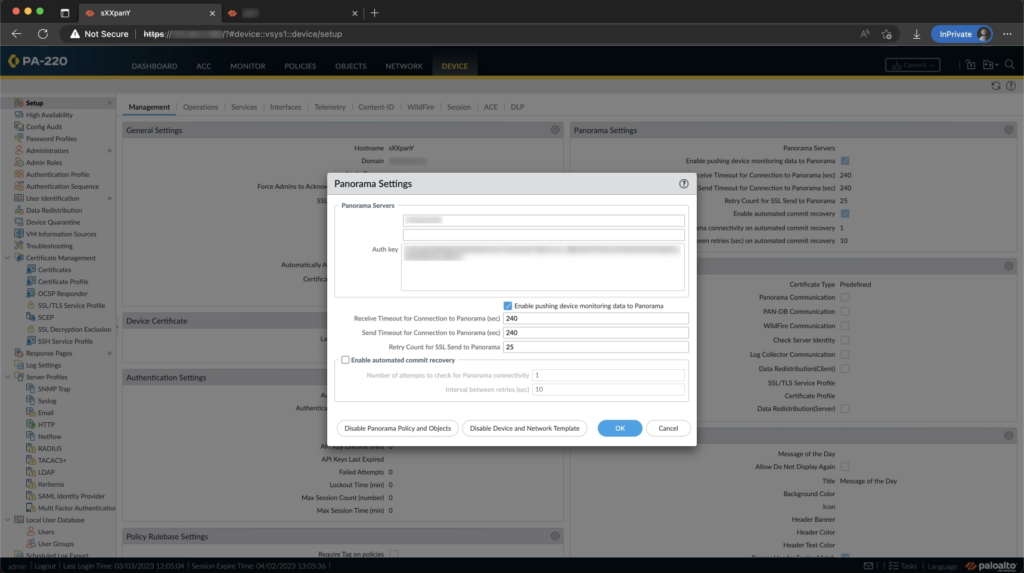Open browser downloads icon

[x=916, y=34]
